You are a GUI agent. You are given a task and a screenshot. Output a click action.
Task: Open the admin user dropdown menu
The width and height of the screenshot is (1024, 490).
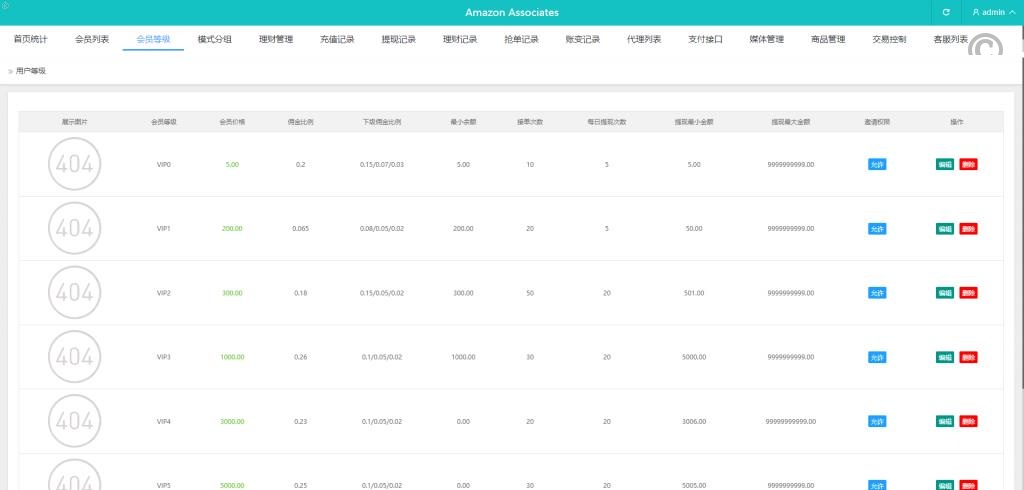coord(993,12)
